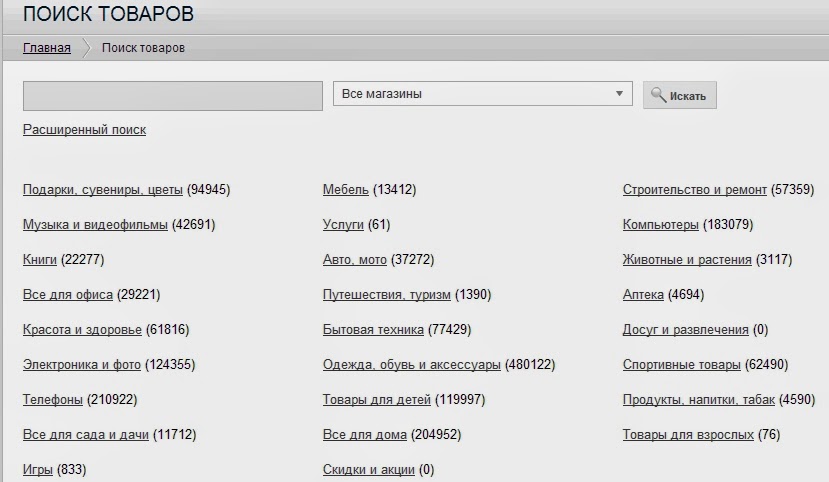829x482 pixels.
Task: Browse Бытовая техника category
Action: [373, 330]
